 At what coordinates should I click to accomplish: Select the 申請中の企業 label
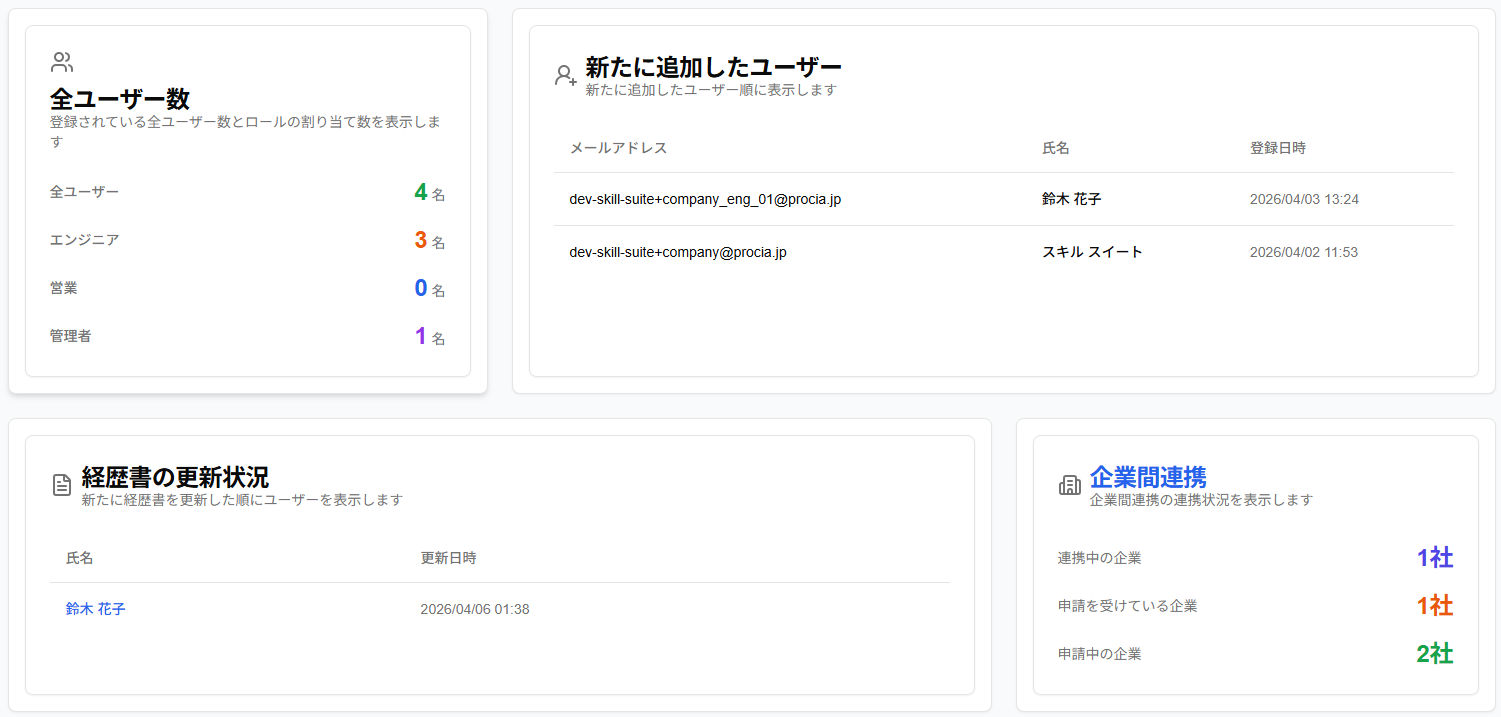point(1100,654)
